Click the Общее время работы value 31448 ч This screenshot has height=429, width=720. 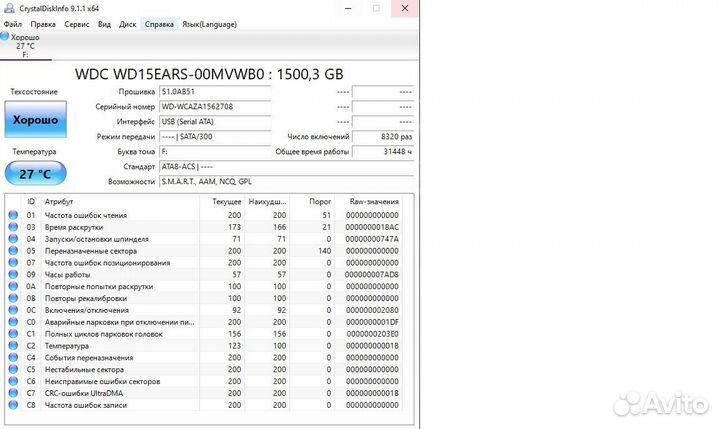coord(383,152)
